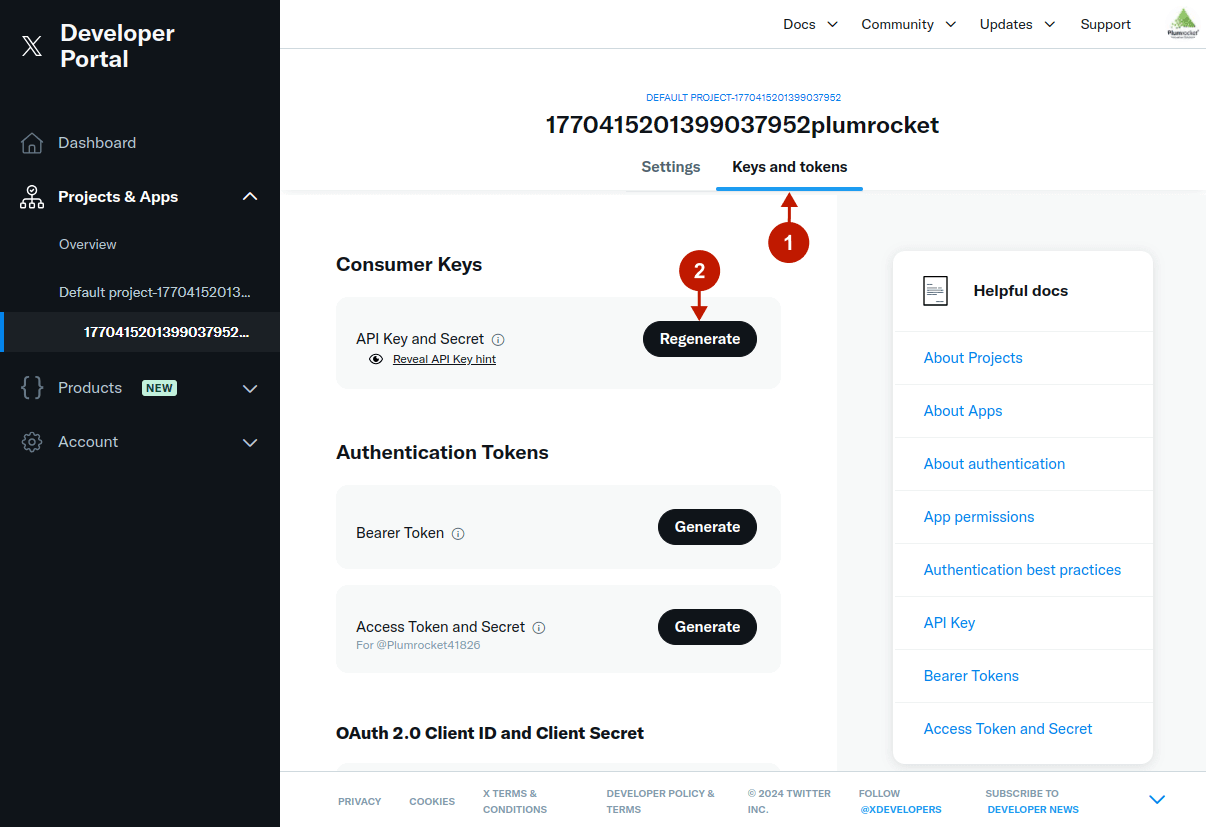Regenerate the API Key and Secret
Screen dimensions: 1206x827
(x=700, y=339)
